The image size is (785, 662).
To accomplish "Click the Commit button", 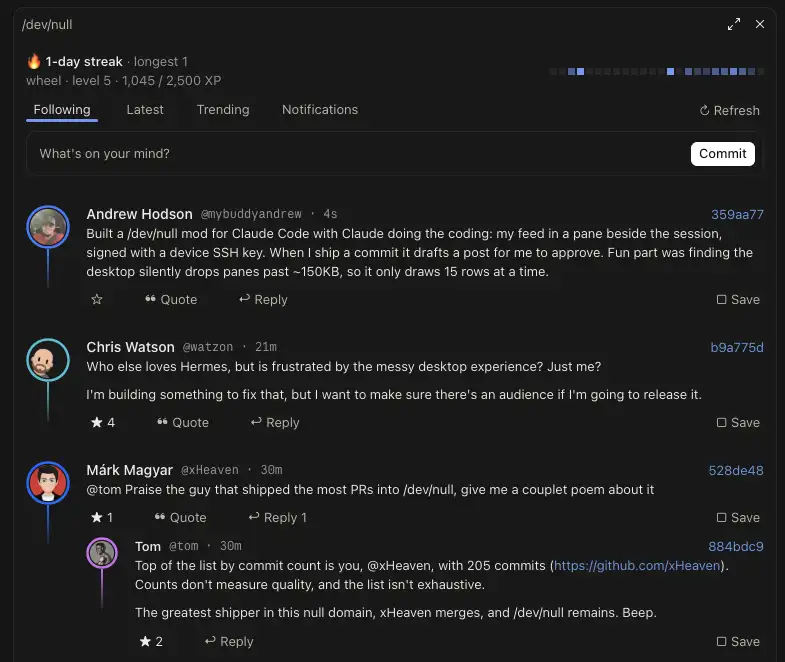I will [722, 154].
